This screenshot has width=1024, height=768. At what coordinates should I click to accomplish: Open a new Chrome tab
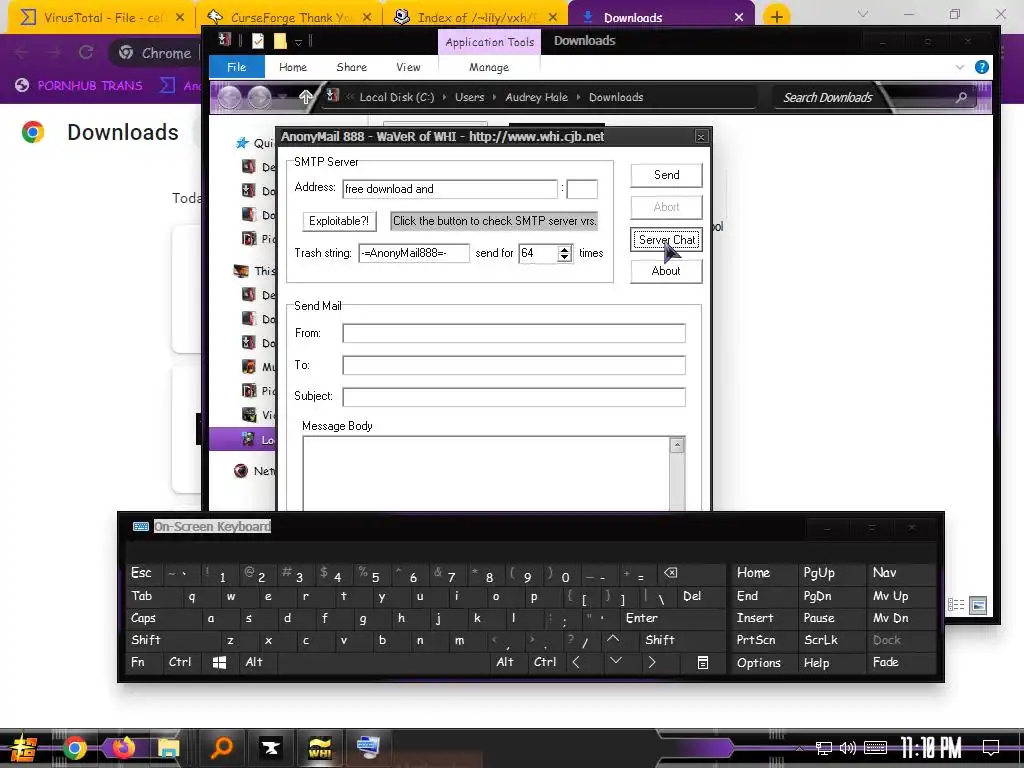tap(776, 17)
